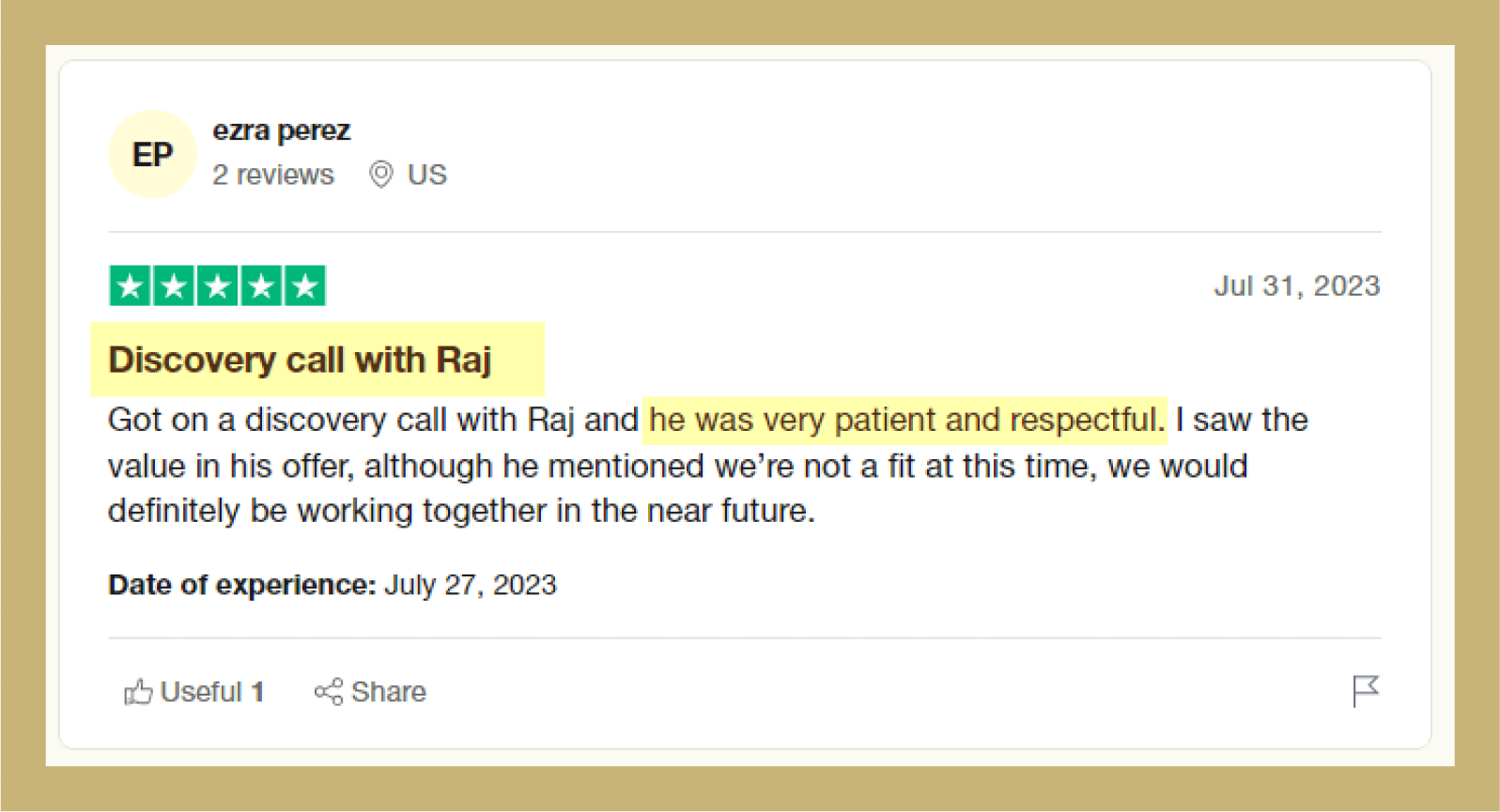Click the share network icon
Screen dimensions: 1500x812
coord(328,692)
